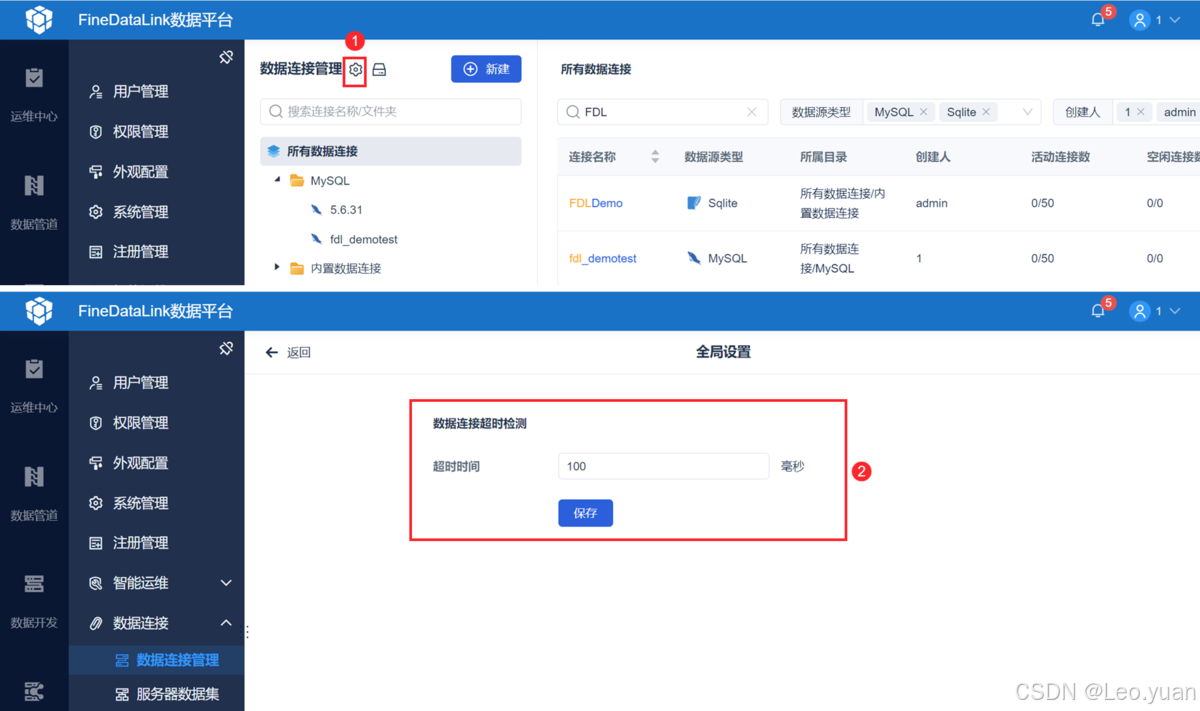Click the drive icon next to the settings gear

[x=380, y=70]
